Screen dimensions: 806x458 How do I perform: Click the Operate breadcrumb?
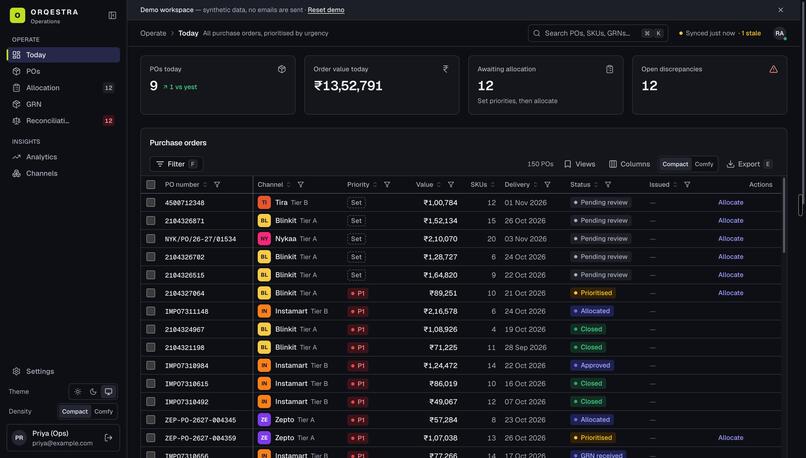click(x=153, y=33)
